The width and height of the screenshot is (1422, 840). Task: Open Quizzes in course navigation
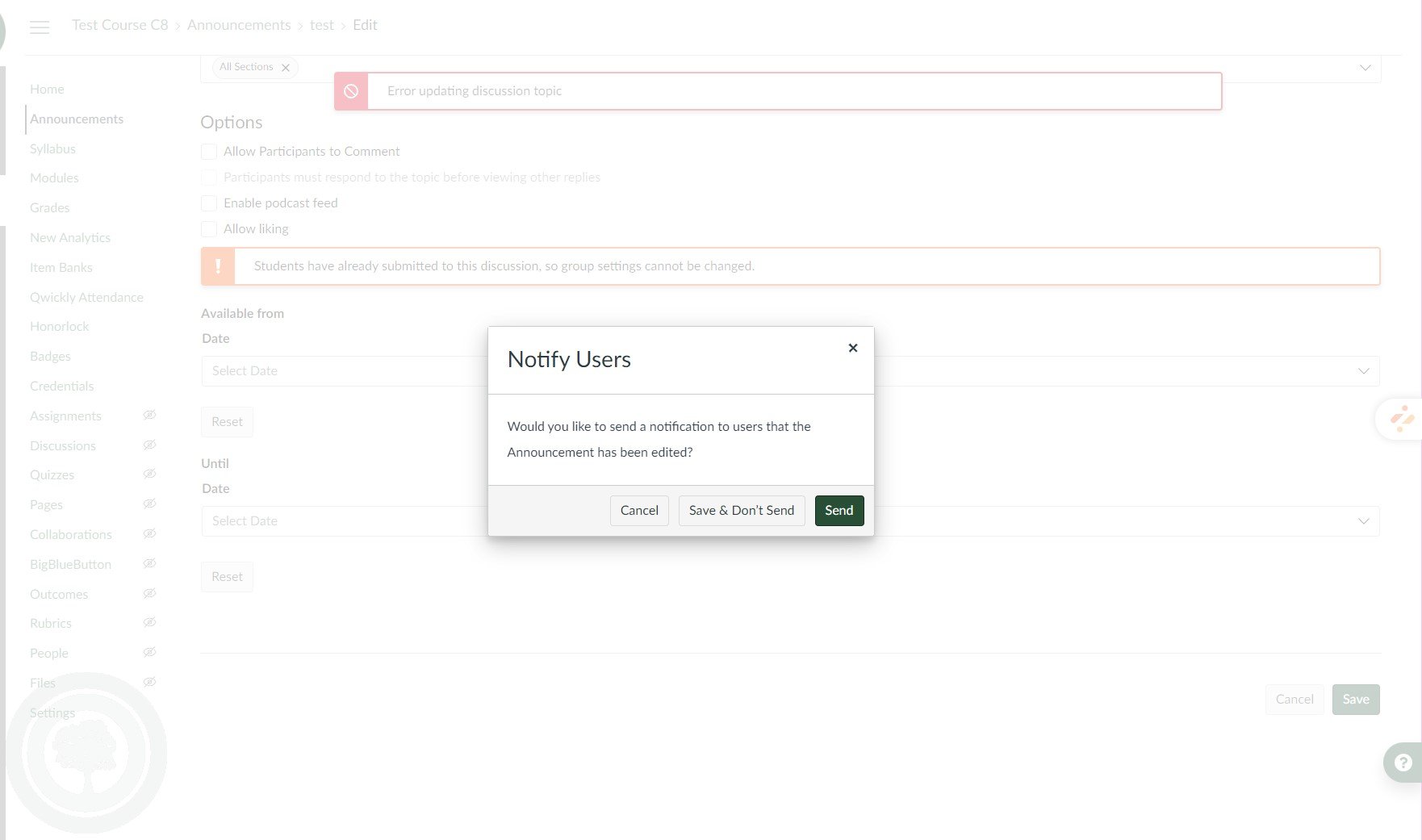point(52,474)
